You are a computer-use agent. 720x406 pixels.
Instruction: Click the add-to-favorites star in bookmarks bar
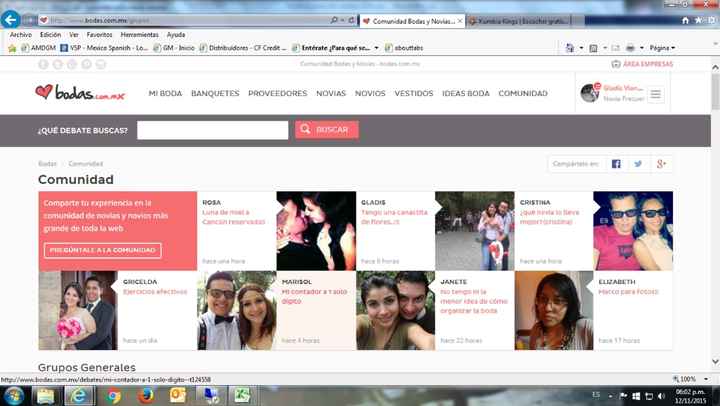click(12, 48)
